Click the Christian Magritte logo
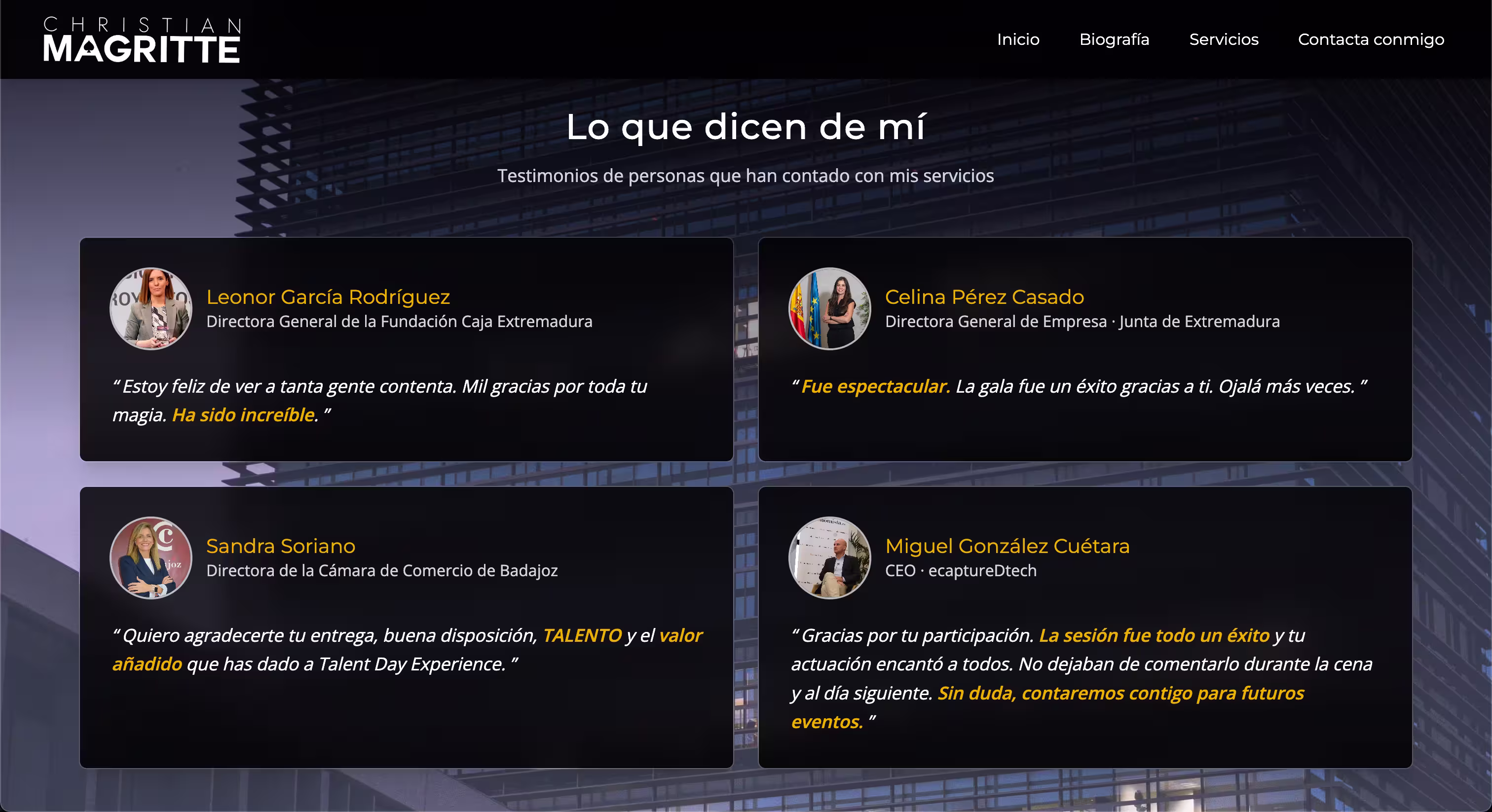The width and height of the screenshot is (1492, 812). [142, 39]
